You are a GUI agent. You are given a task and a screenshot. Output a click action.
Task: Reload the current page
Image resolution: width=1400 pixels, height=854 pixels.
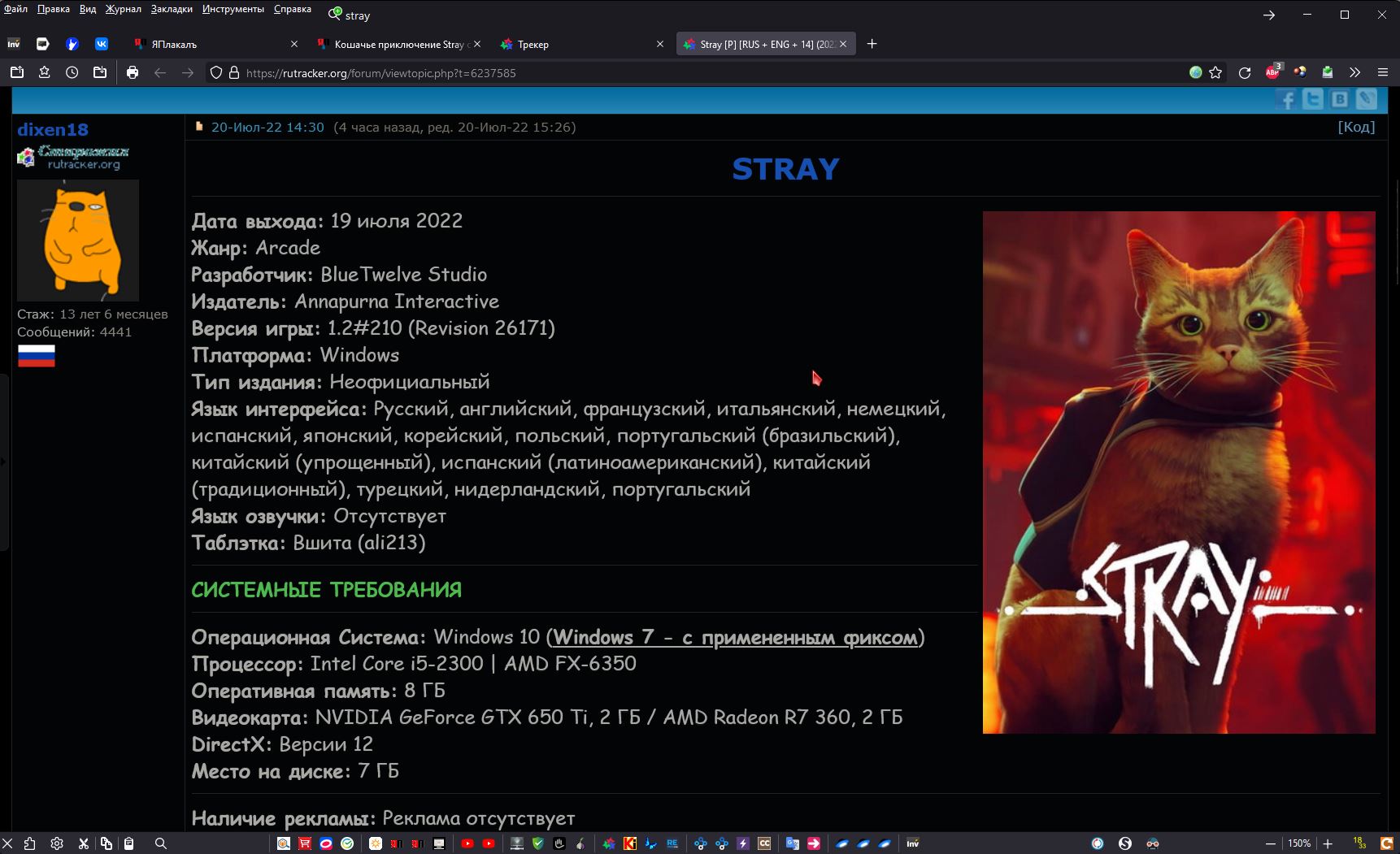1244,72
